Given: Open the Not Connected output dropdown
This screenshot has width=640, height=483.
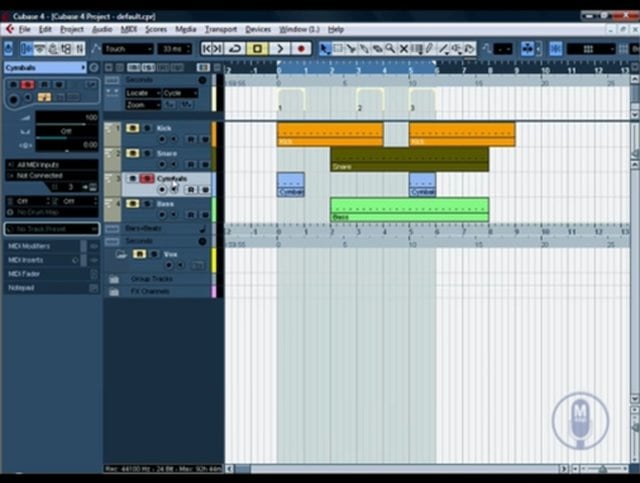Looking at the screenshot, I should click(52, 176).
